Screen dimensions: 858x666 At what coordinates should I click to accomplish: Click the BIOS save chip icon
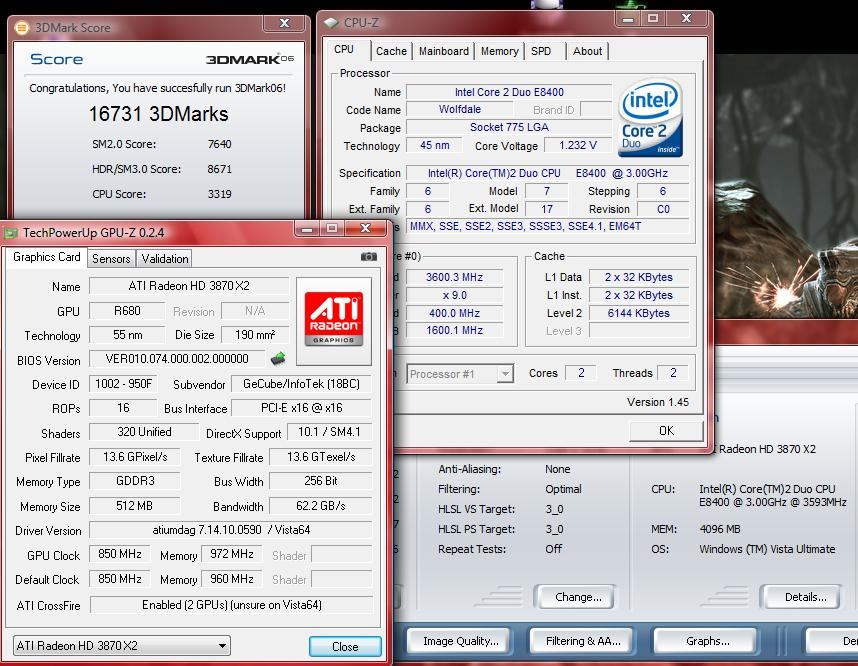pyautogui.click(x=278, y=359)
